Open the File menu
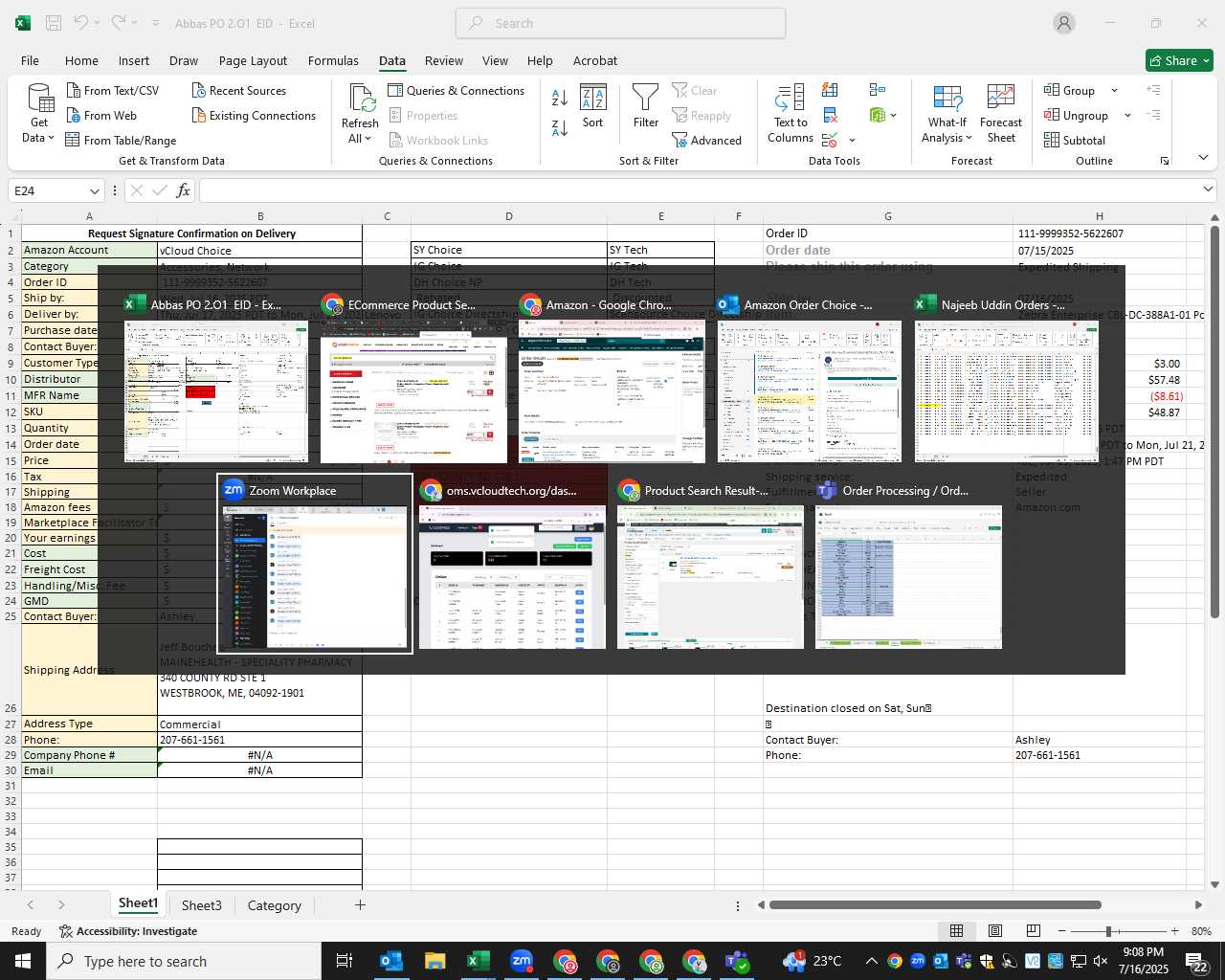This screenshot has width=1225, height=980. point(30,60)
